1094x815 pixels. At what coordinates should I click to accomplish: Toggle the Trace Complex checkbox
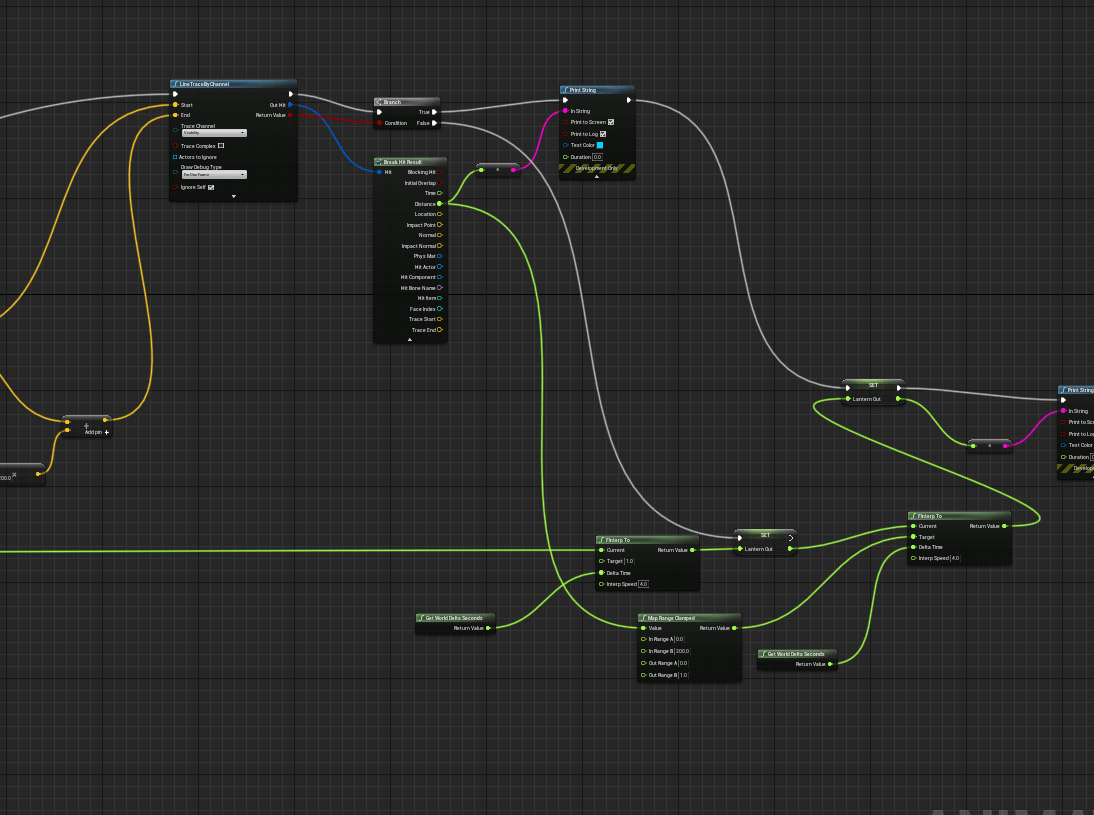tap(221, 146)
